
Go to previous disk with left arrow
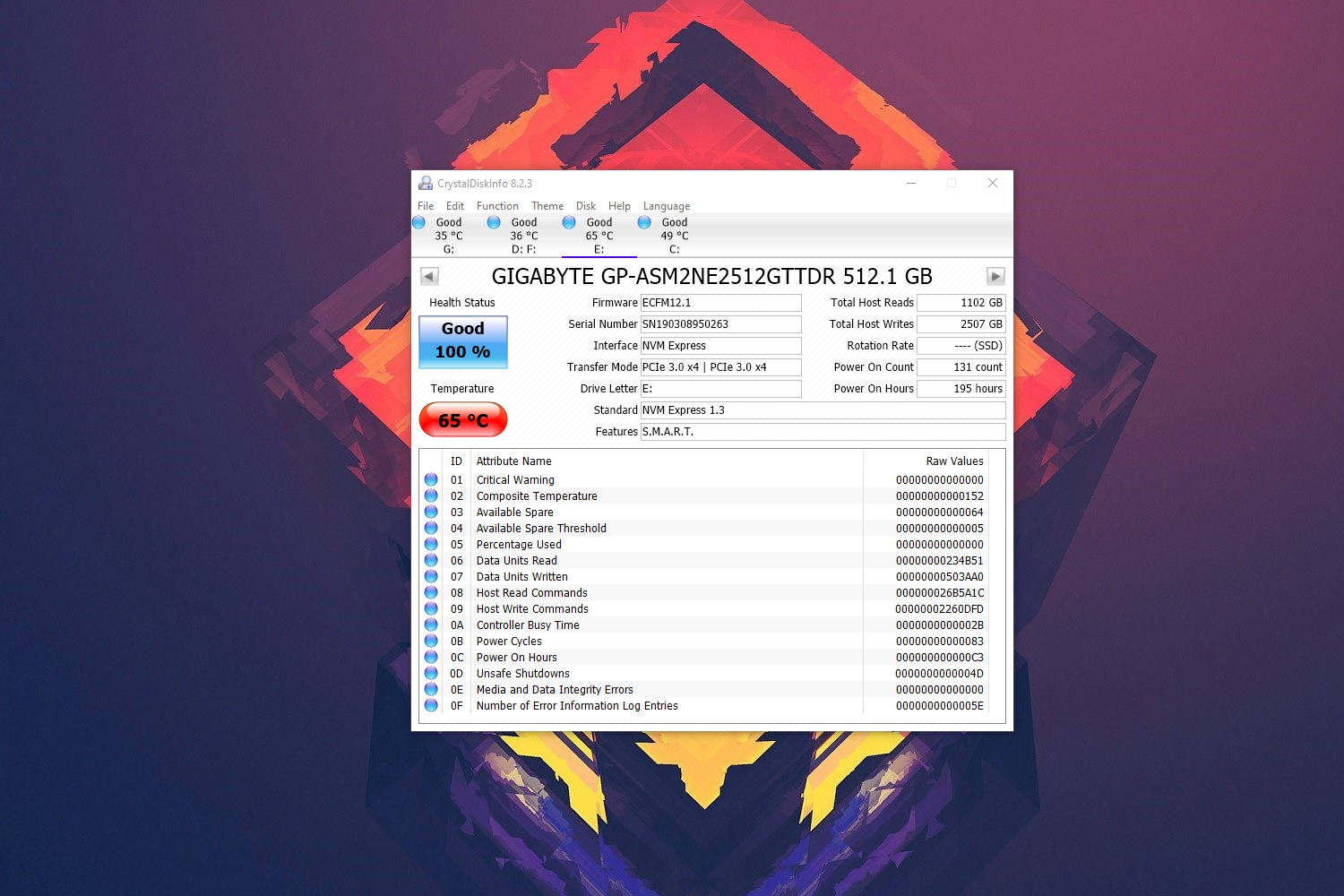coord(429,276)
